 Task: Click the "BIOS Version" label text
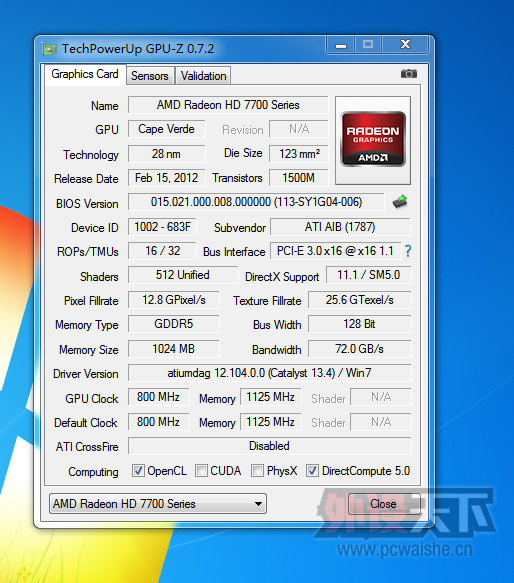87,204
